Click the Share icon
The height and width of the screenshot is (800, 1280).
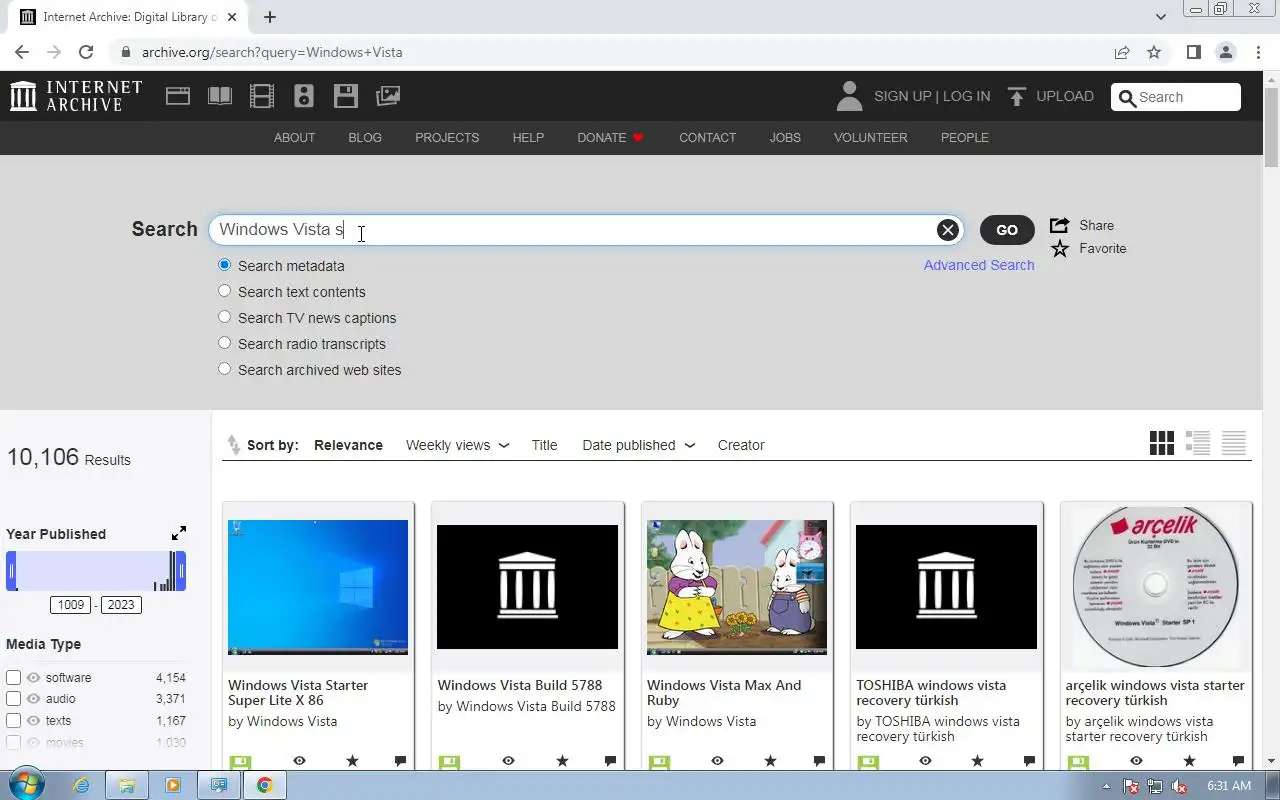pos(1060,225)
